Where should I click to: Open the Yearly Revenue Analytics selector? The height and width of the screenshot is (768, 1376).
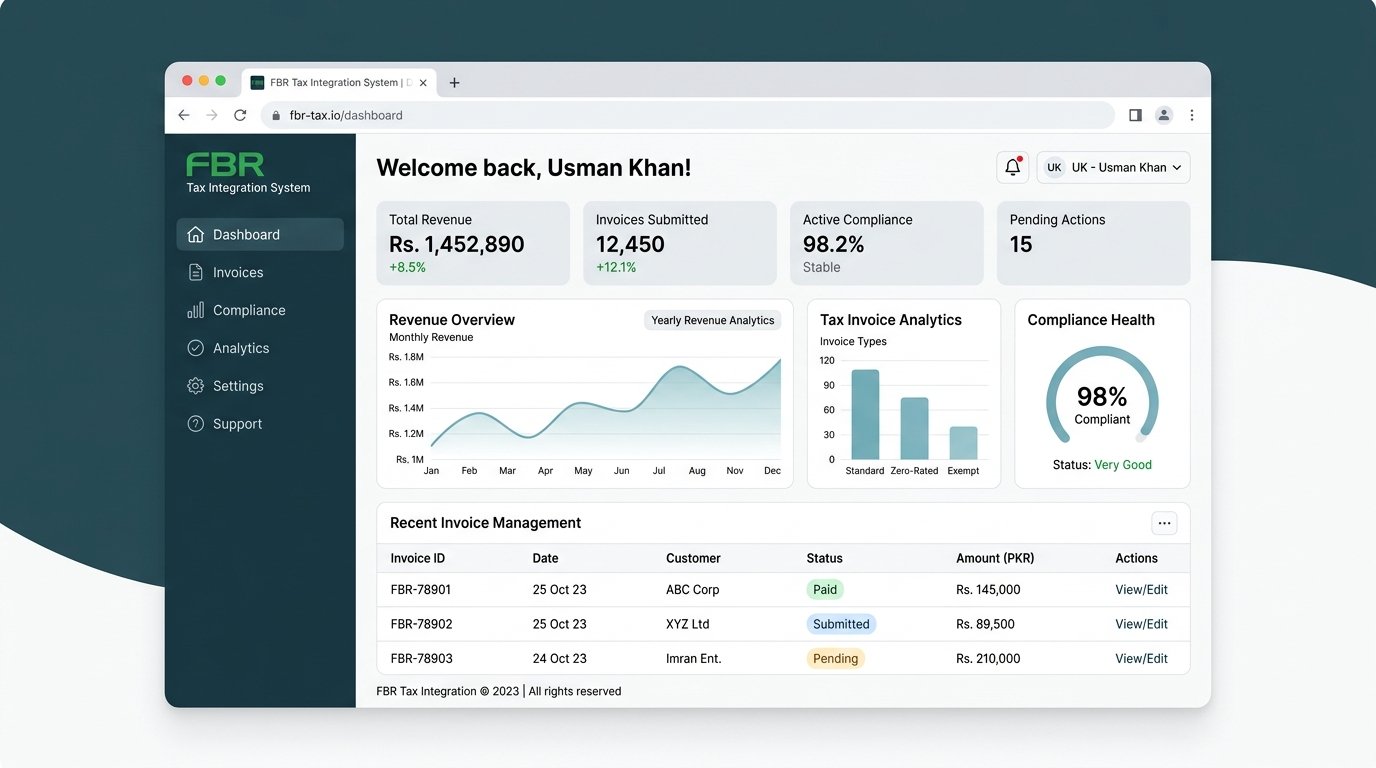click(713, 320)
